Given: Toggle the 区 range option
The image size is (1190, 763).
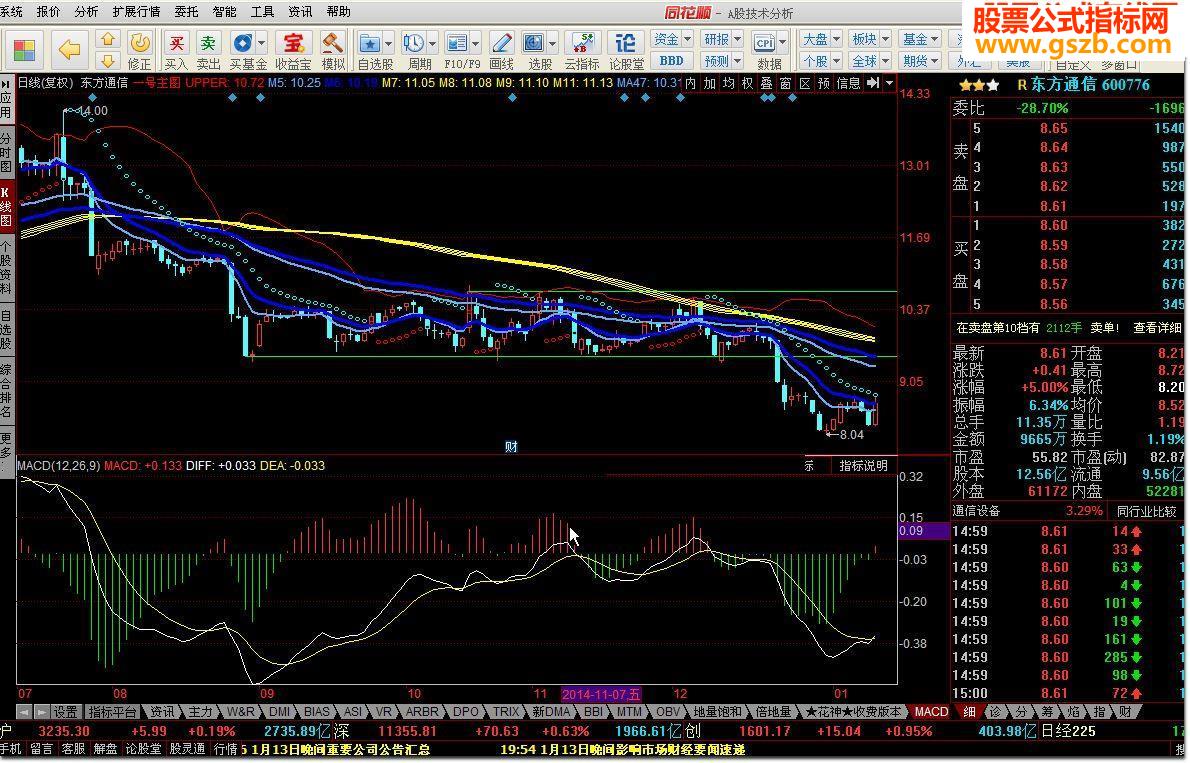Looking at the screenshot, I should tap(804, 83).
